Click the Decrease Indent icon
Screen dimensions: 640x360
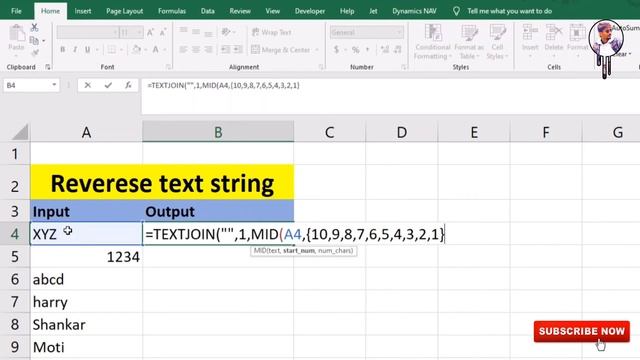225,50
